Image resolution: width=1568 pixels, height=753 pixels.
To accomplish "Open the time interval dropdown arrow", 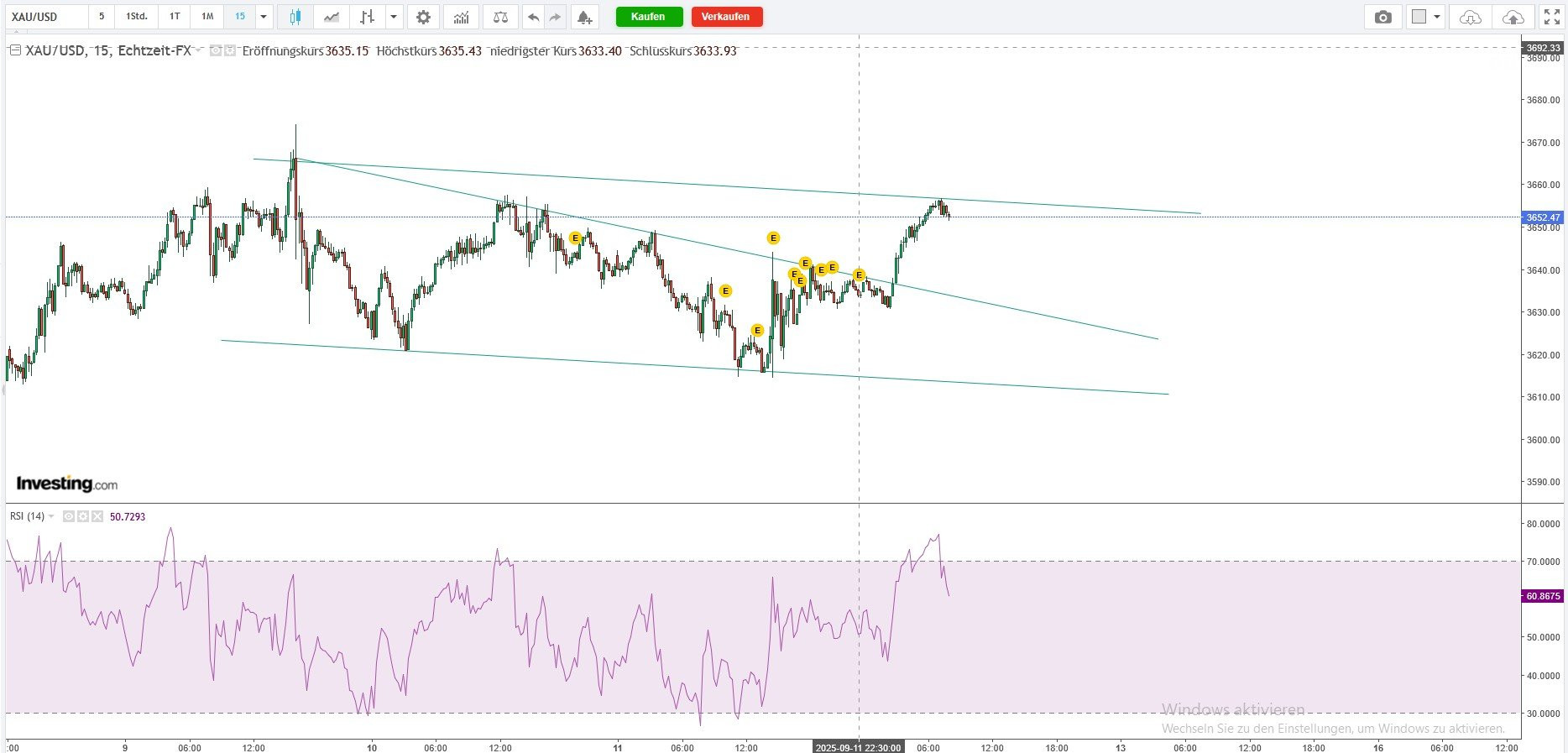I will tap(264, 17).
